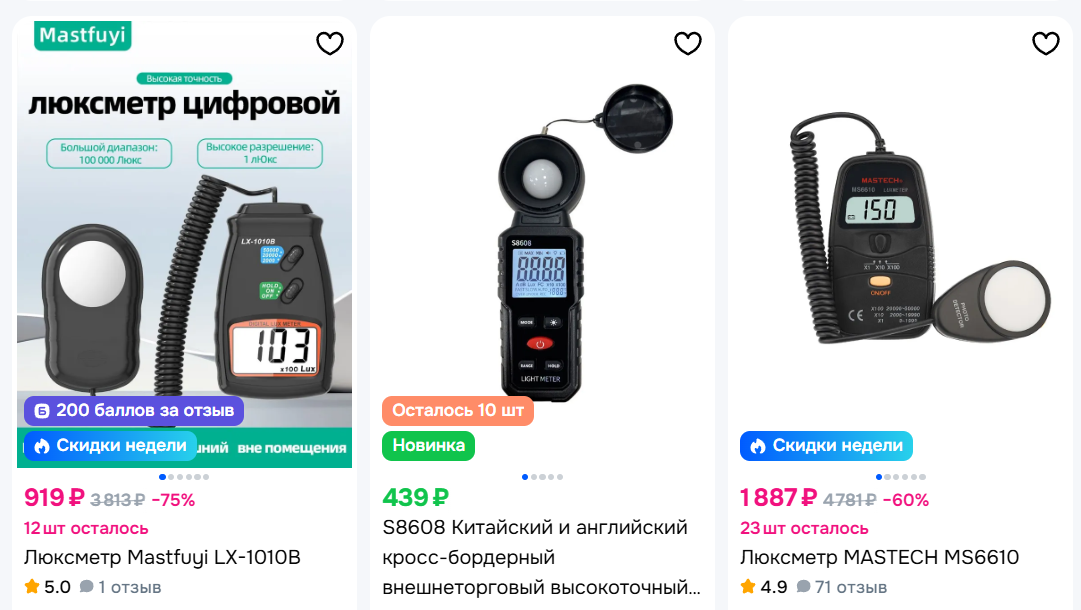
Task: Open Люксметр MASTECH MS6610 product title
Action: coord(880,557)
